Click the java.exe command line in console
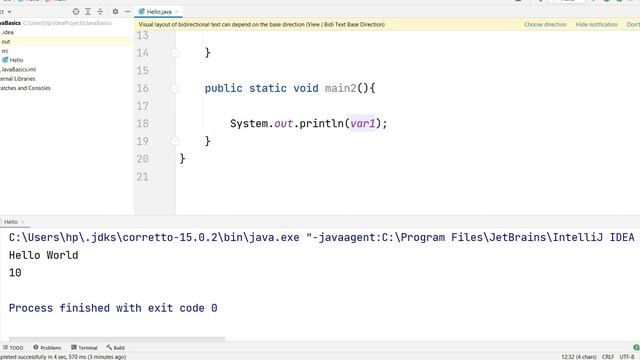 tap(322, 238)
